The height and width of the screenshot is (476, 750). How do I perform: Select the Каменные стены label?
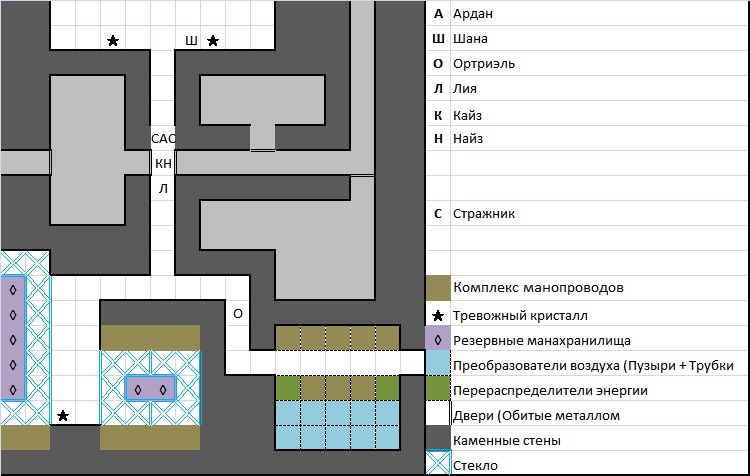507,441
